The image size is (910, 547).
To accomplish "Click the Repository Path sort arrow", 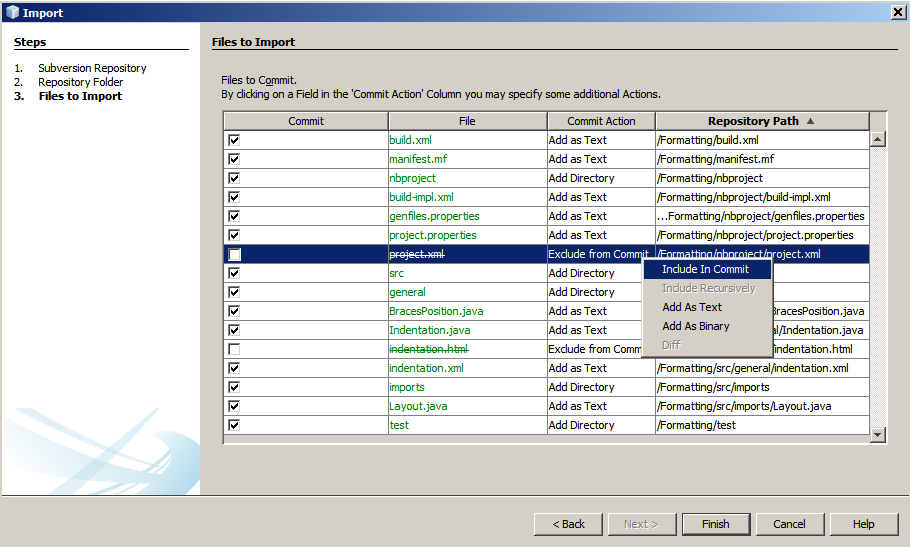I will pyautogui.click(x=810, y=121).
